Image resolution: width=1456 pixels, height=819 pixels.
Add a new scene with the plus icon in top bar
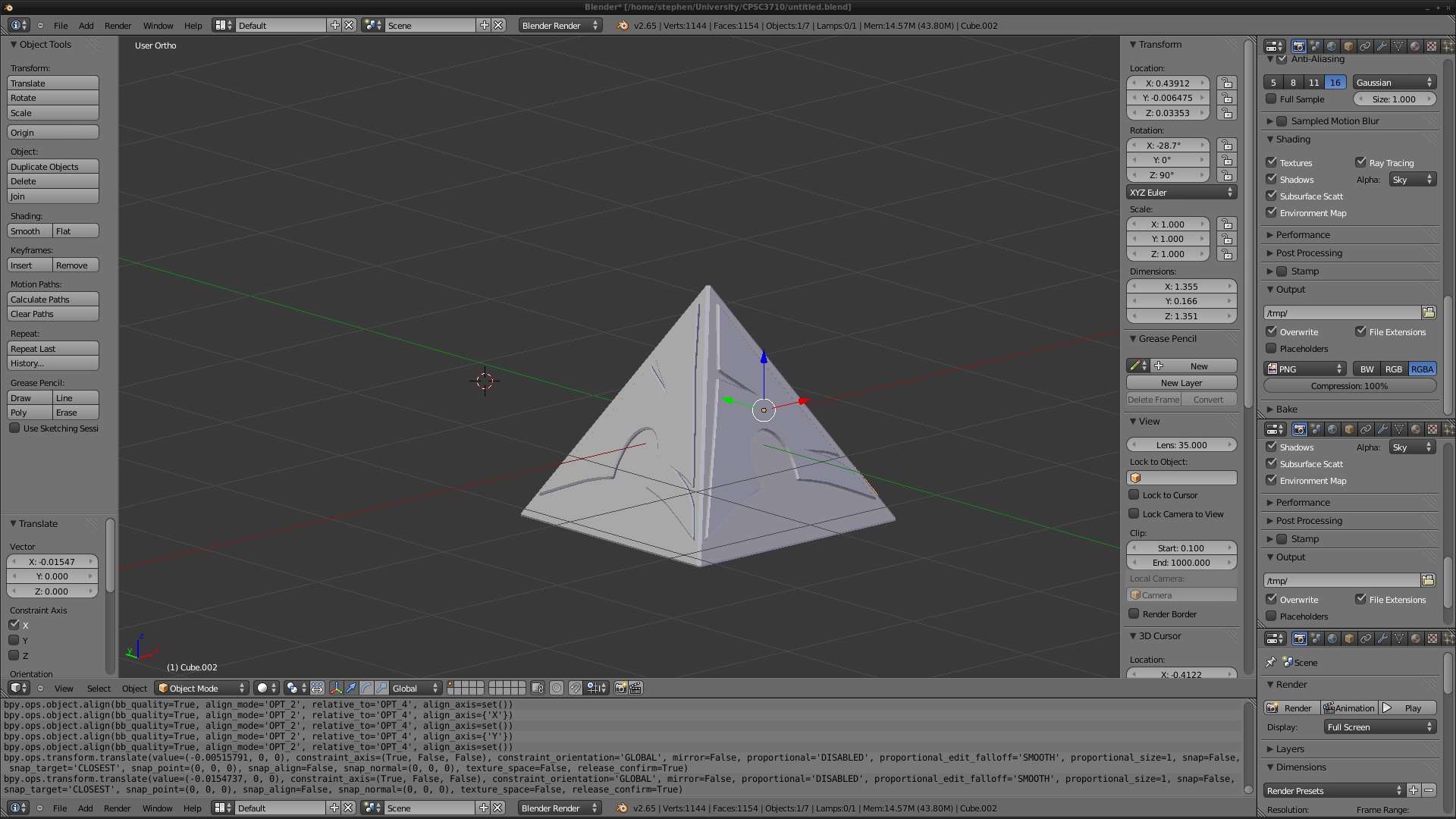click(485, 25)
